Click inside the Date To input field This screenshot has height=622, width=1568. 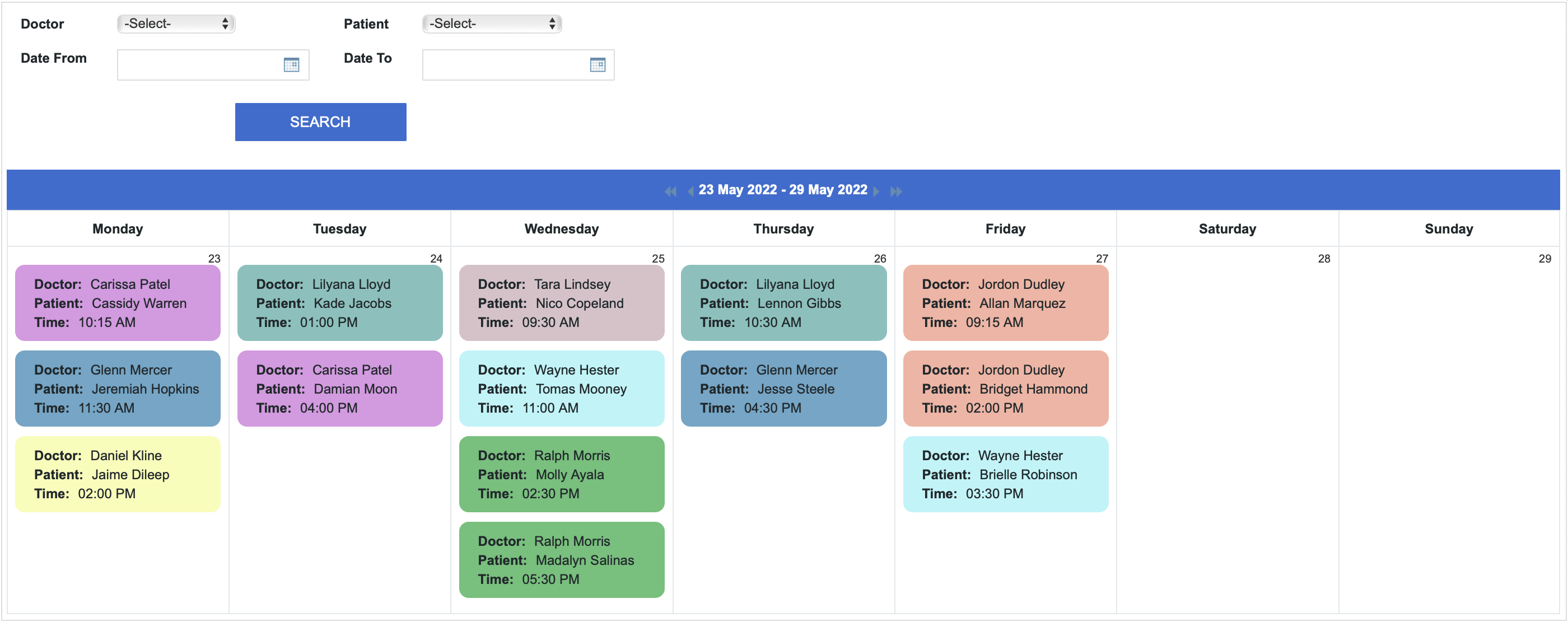(505, 64)
